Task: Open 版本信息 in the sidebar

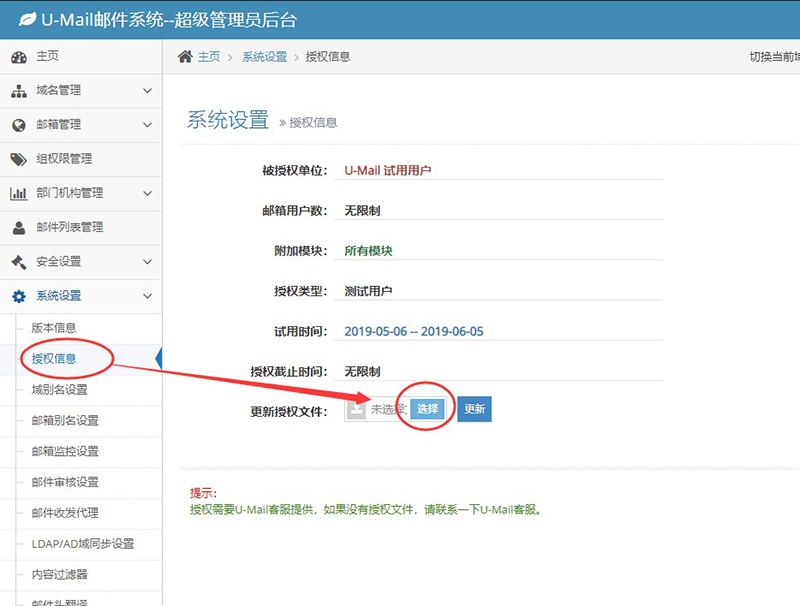Action: tap(54, 328)
